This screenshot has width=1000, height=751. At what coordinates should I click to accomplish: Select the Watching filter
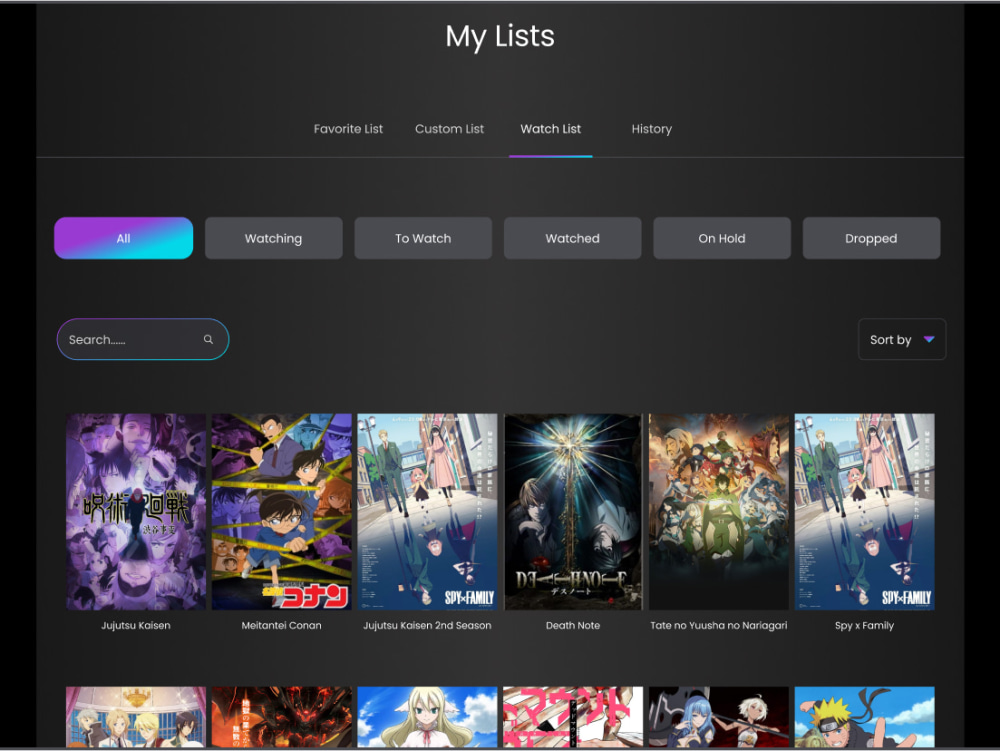click(x=273, y=238)
